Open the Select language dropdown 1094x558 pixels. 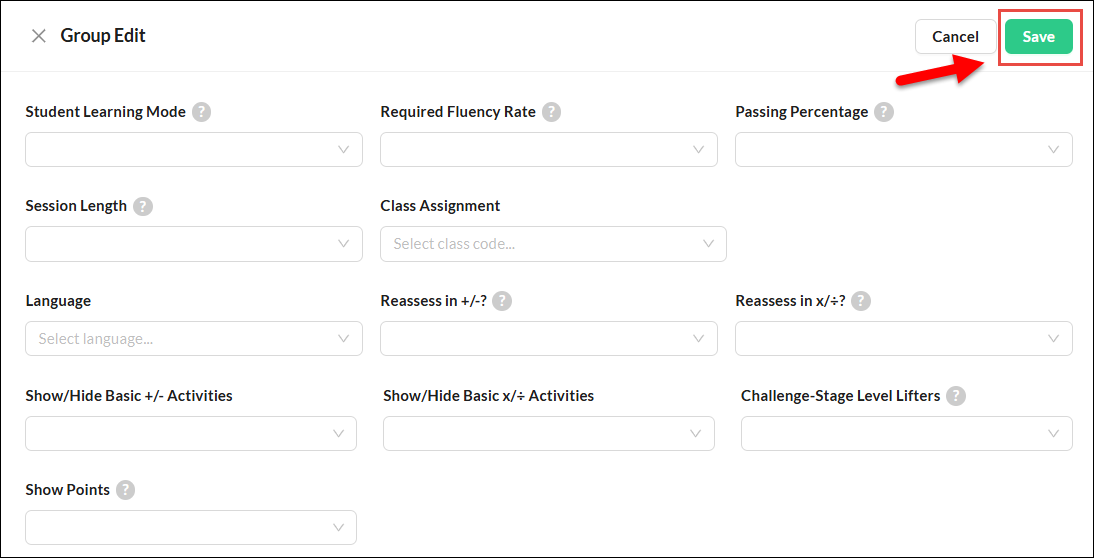[194, 339]
